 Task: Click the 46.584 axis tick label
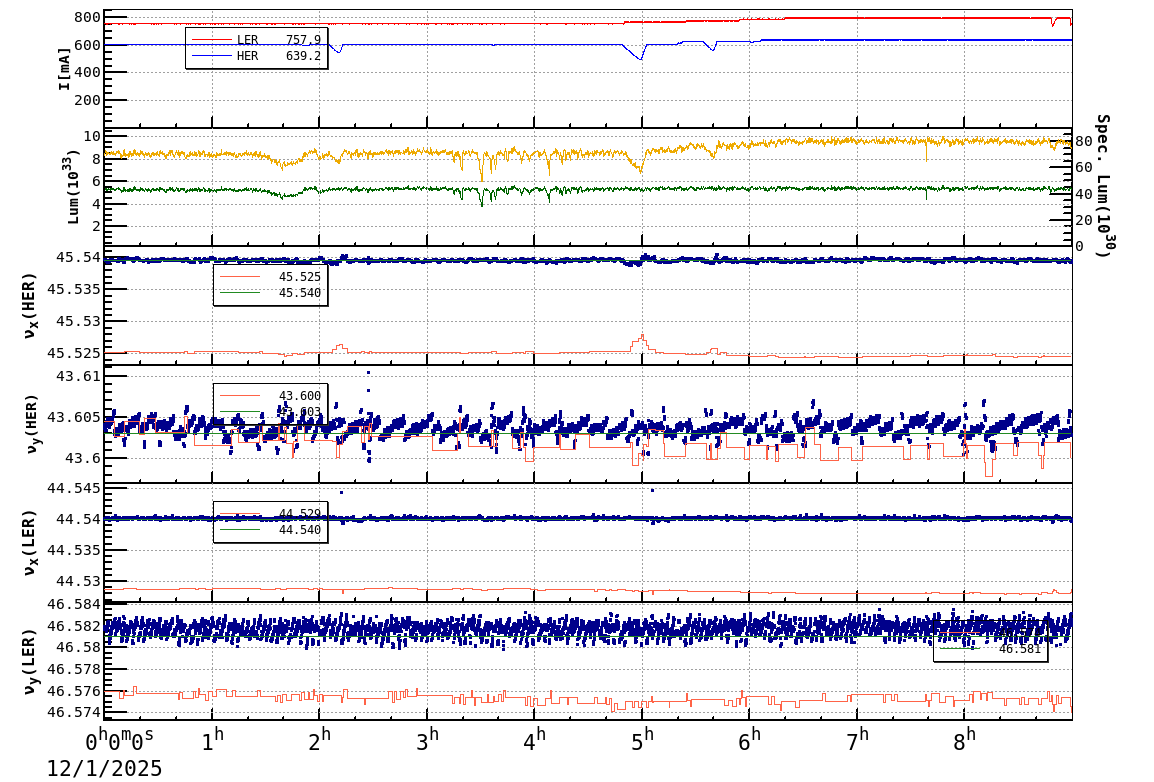click(x=74, y=605)
